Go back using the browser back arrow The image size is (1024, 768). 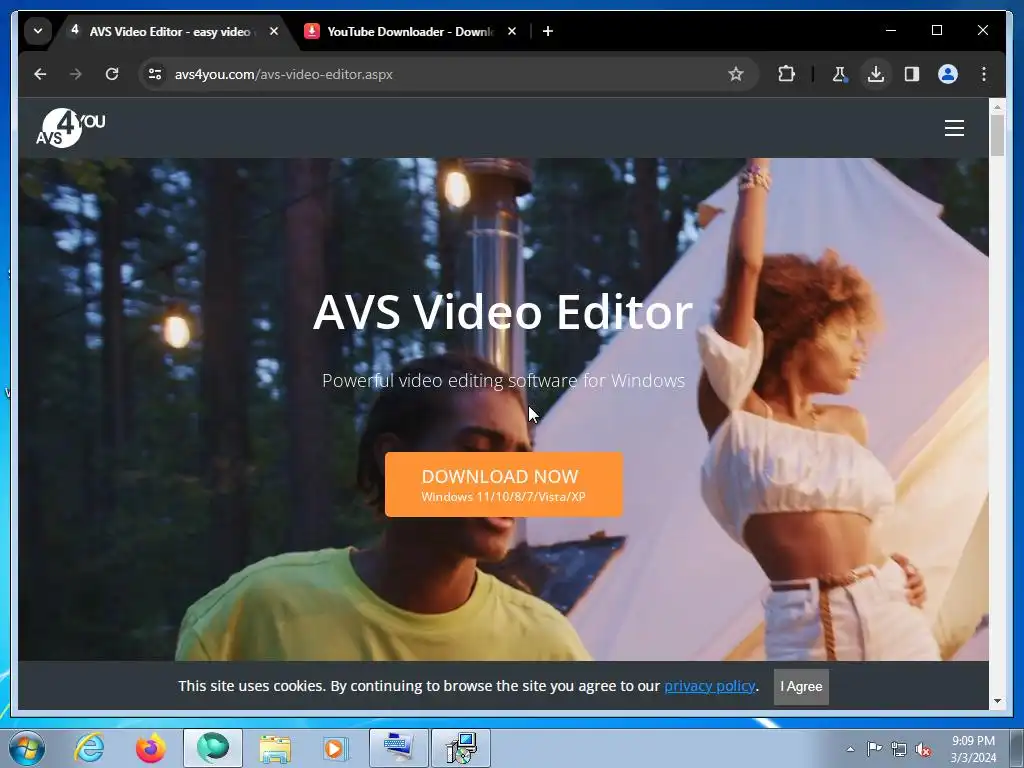point(40,74)
